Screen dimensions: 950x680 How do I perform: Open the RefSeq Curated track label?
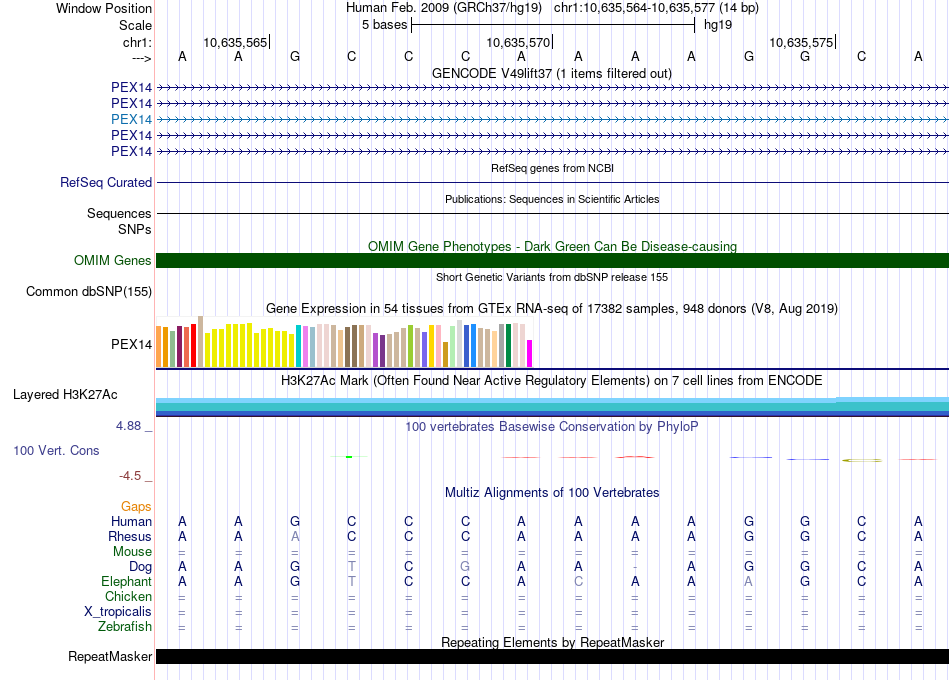[106, 183]
